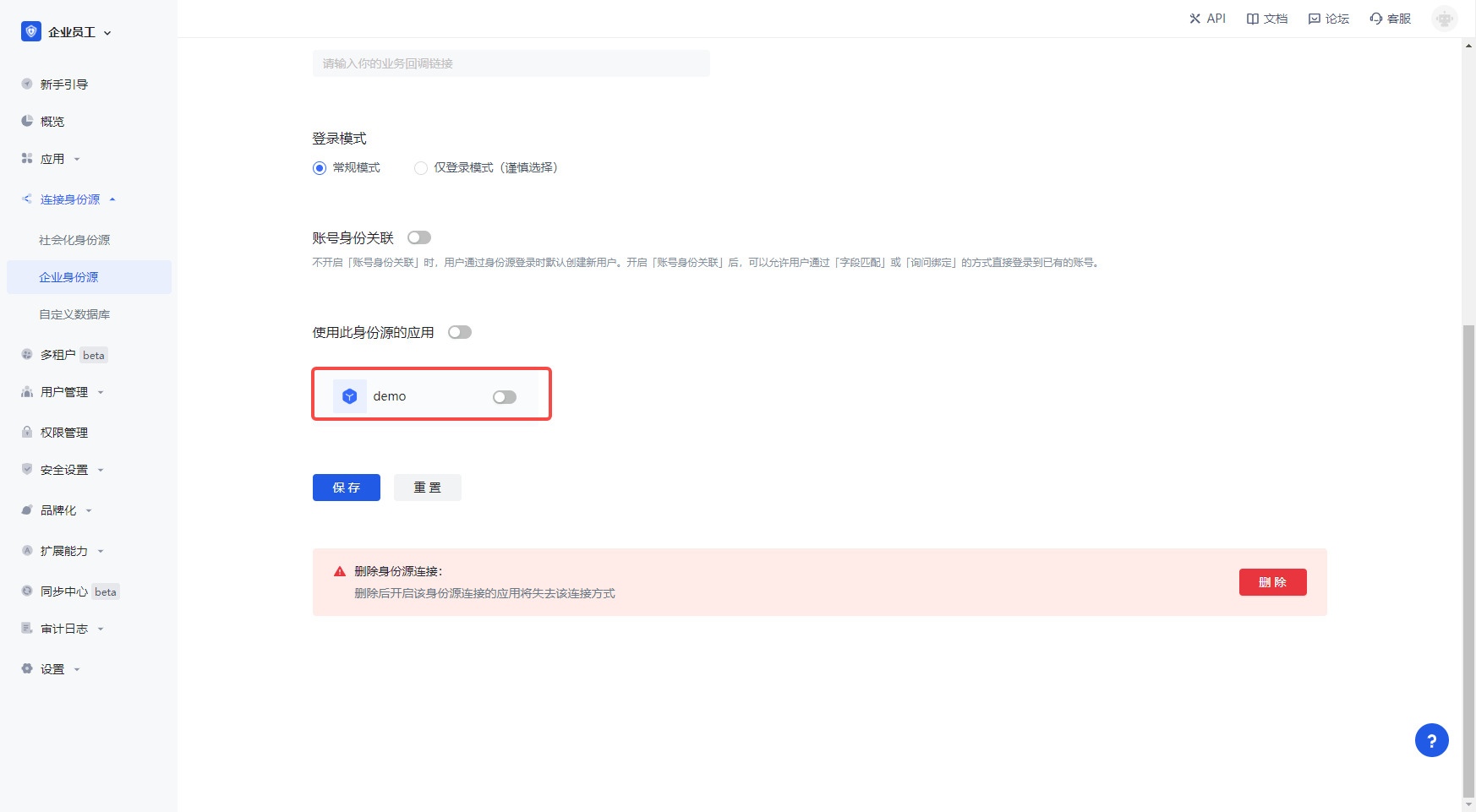This screenshot has width=1476, height=812.
Task: Expand the 安全设置 sidebar section
Action: point(64,470)
